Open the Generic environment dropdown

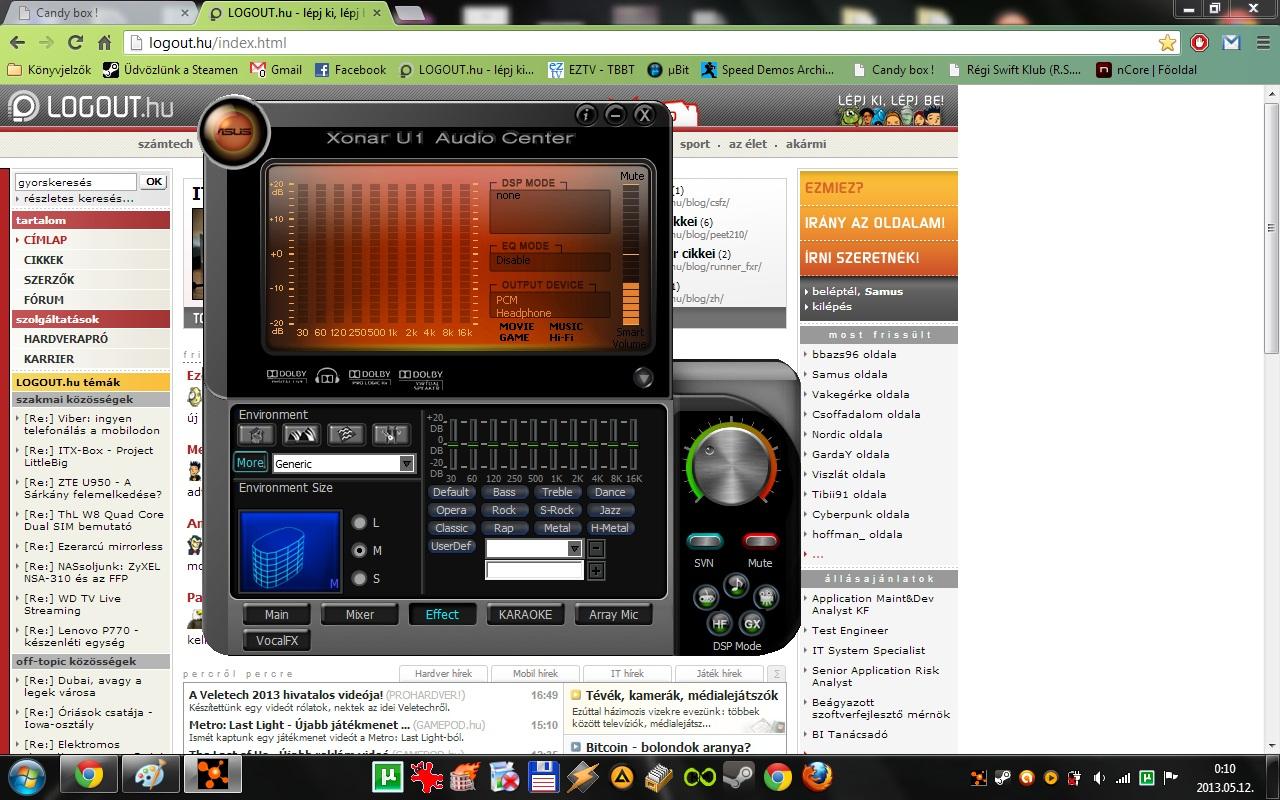click(343, 464)
